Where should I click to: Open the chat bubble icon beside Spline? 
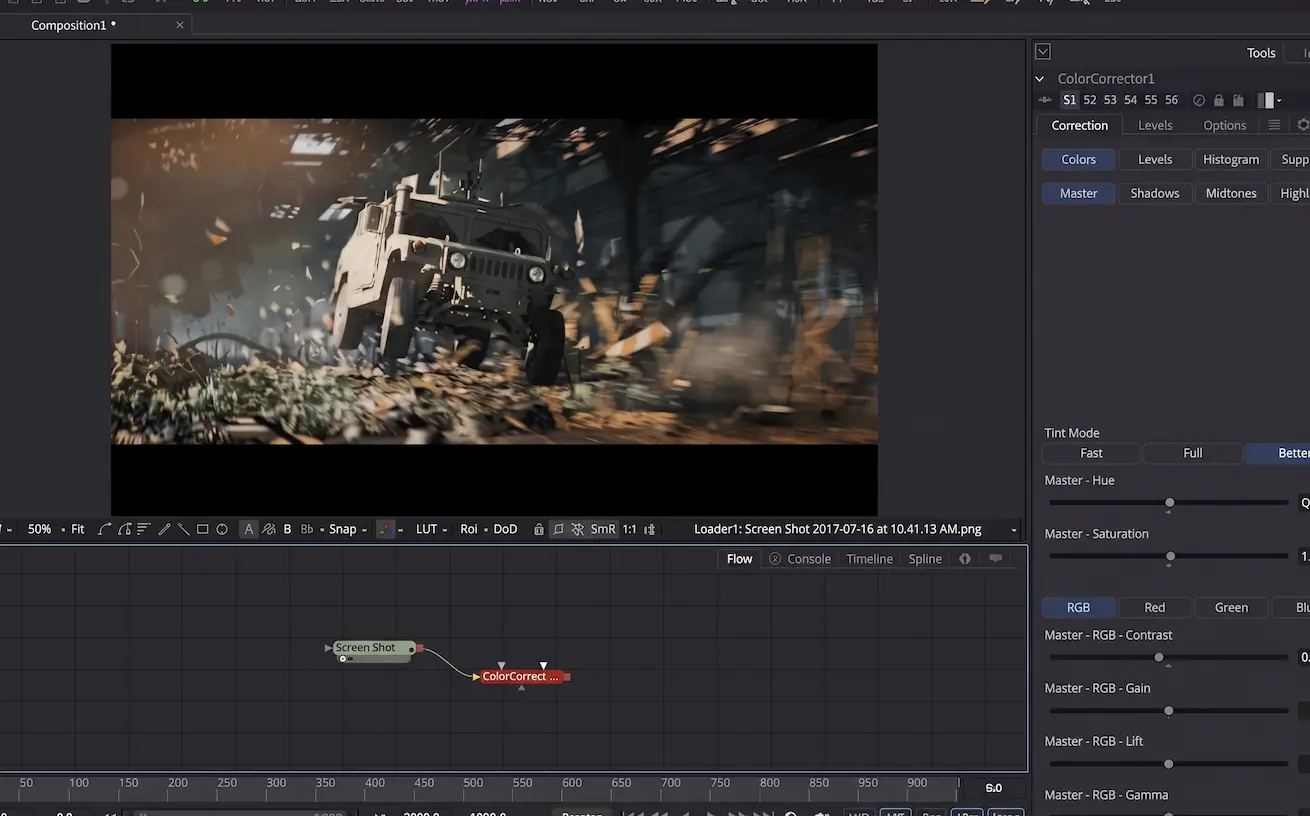point(996,558)
